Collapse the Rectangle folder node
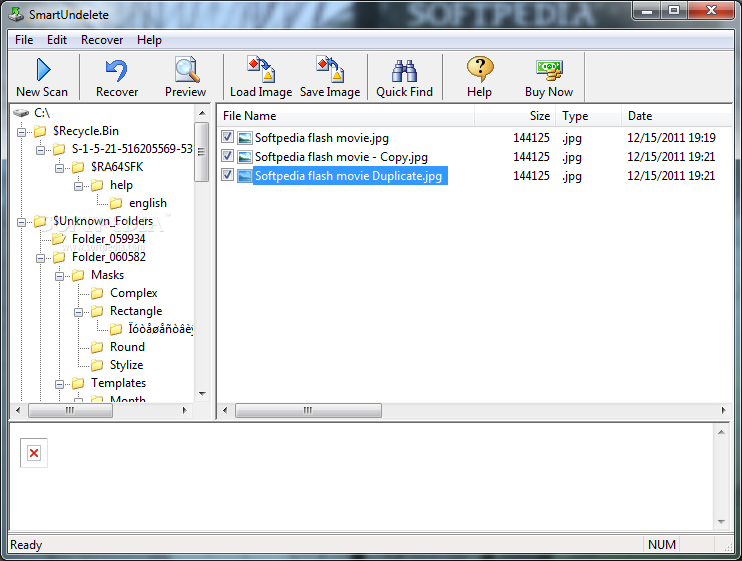Viewport: 742px width, 561px height. tap(79, 312)
